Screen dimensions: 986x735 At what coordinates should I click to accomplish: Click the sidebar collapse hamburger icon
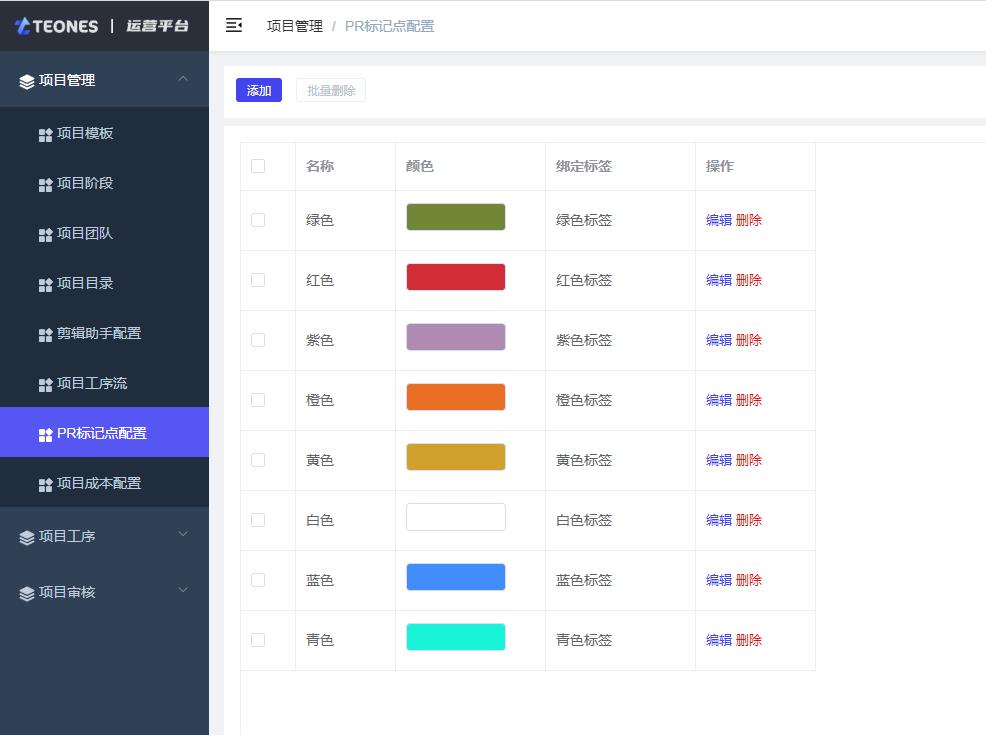point(234,26)
